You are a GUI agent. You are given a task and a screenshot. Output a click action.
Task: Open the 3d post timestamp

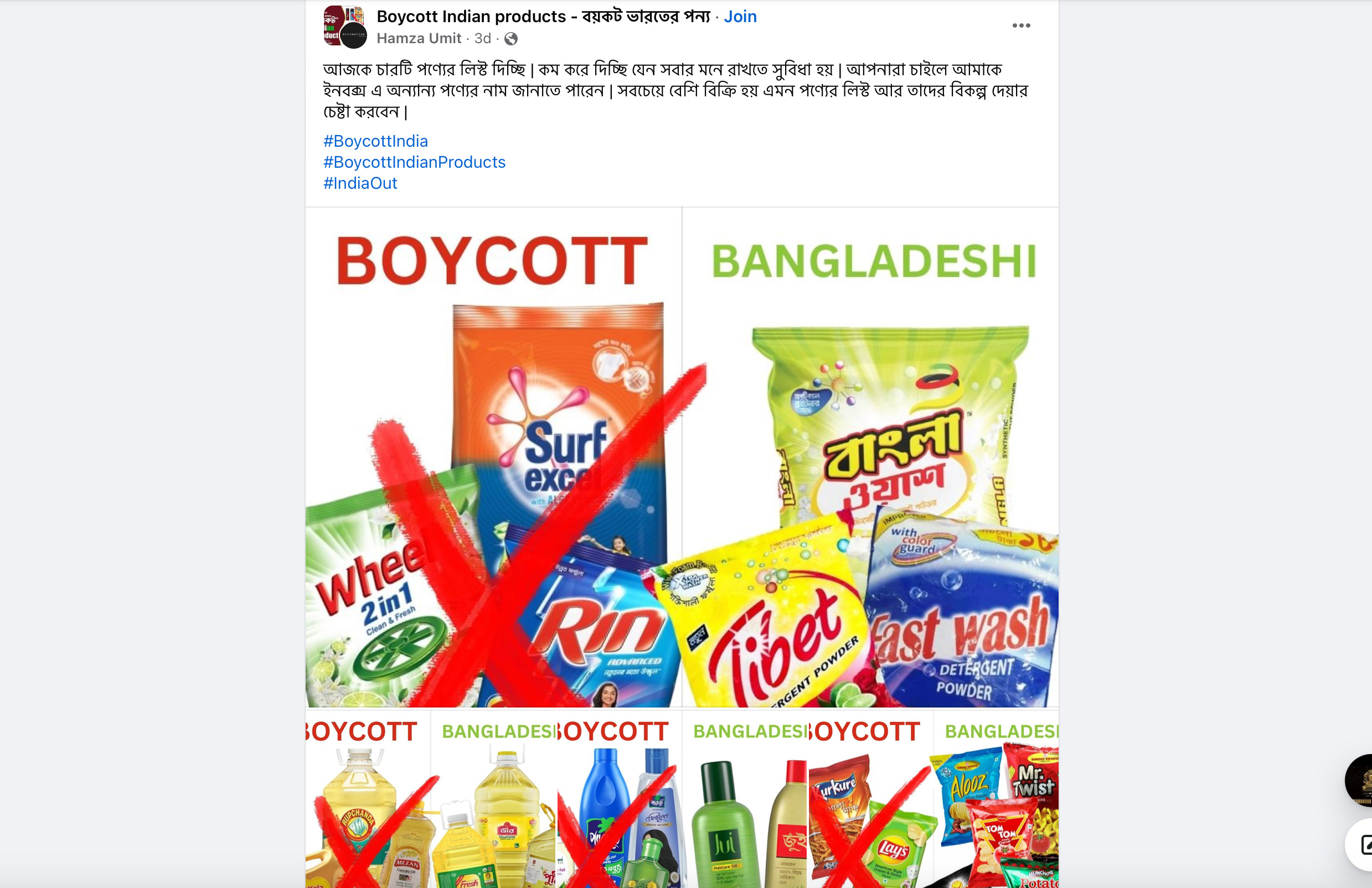click(482, 38)
